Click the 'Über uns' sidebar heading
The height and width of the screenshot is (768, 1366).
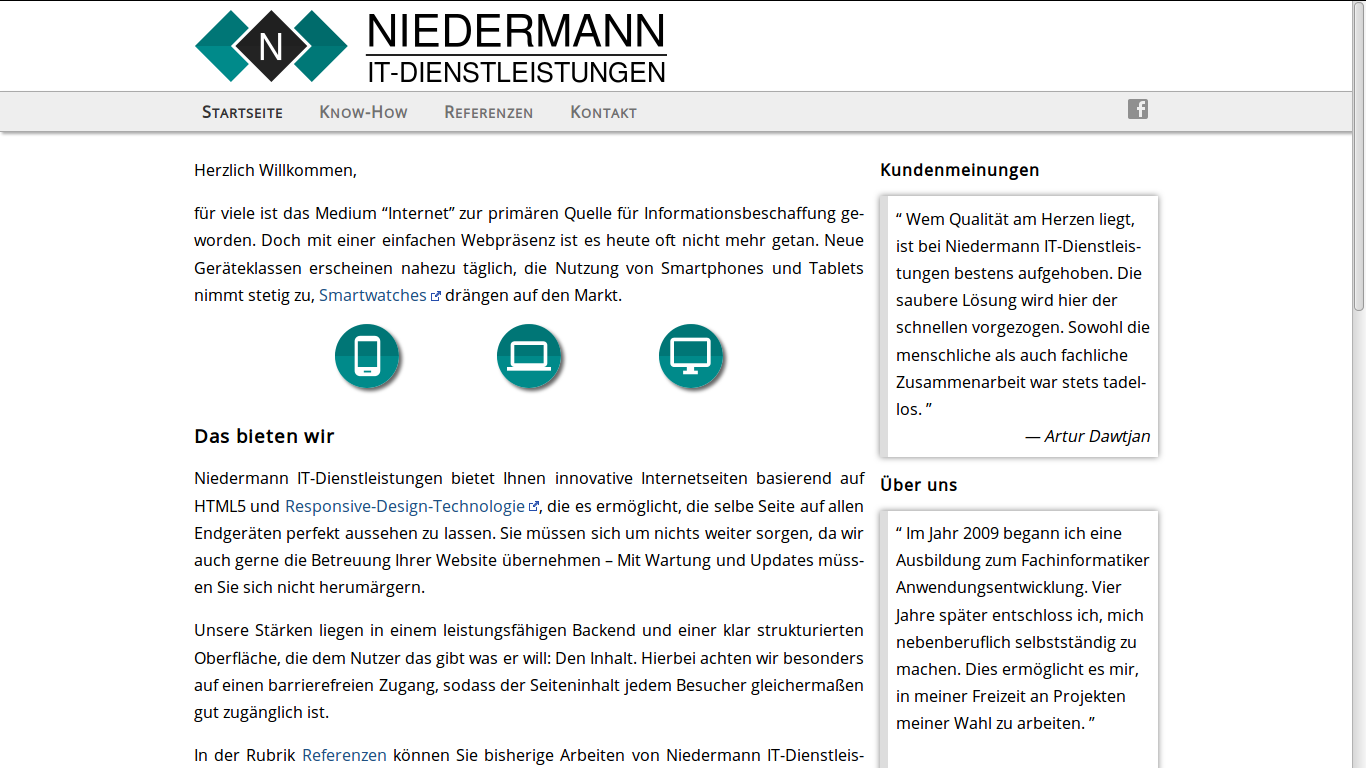pos(919,485)
